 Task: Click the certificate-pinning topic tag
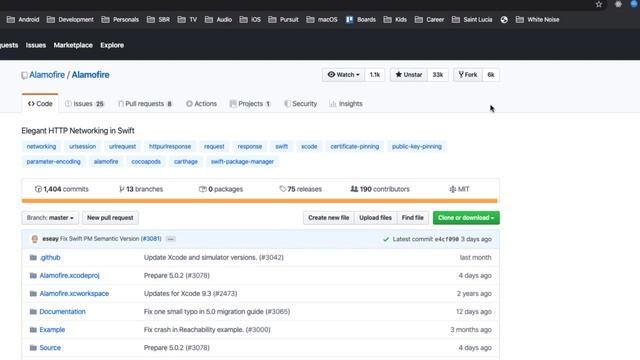[355, 147]
